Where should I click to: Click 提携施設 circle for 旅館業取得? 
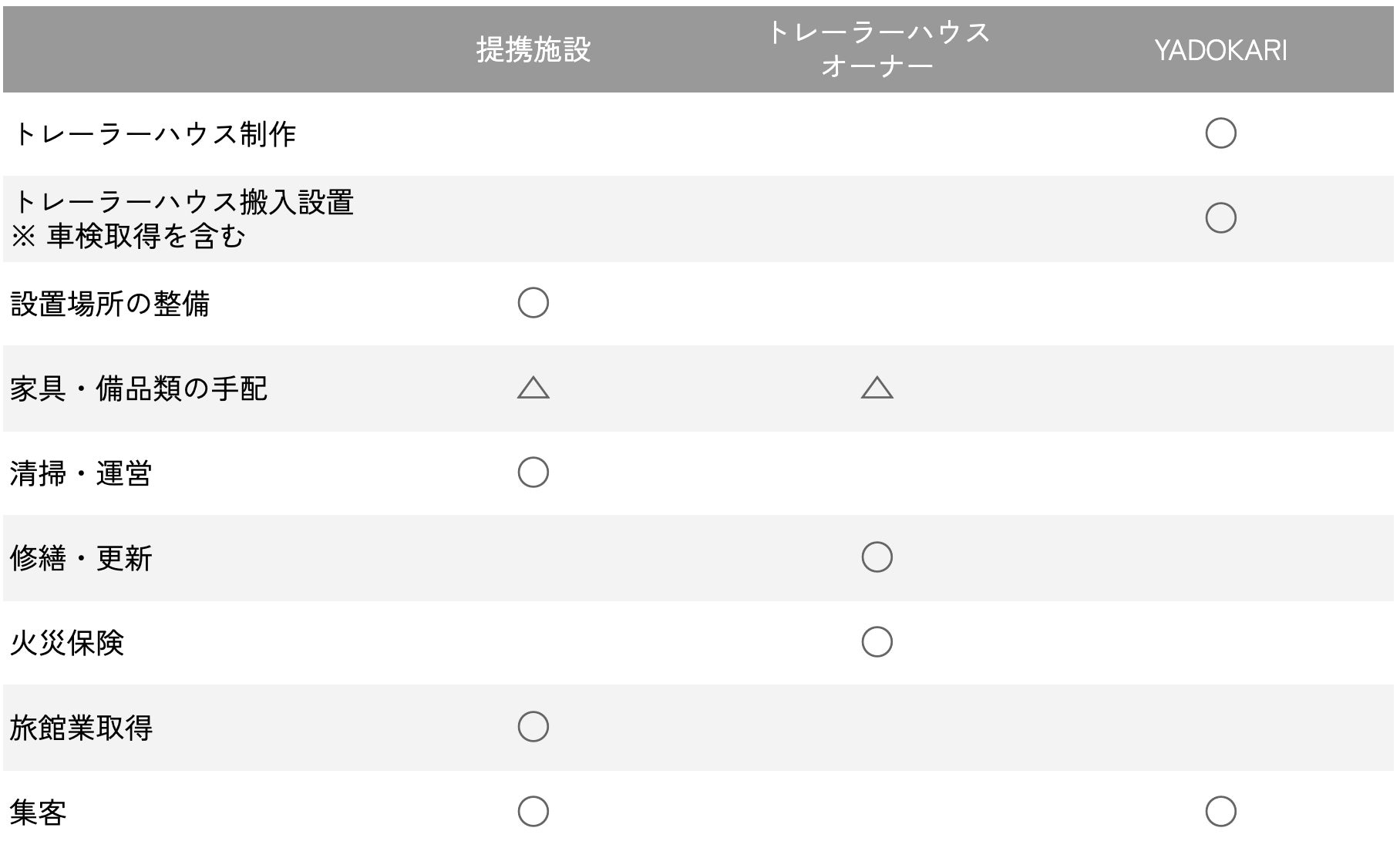pyautogui.click(x=533, y=727)
